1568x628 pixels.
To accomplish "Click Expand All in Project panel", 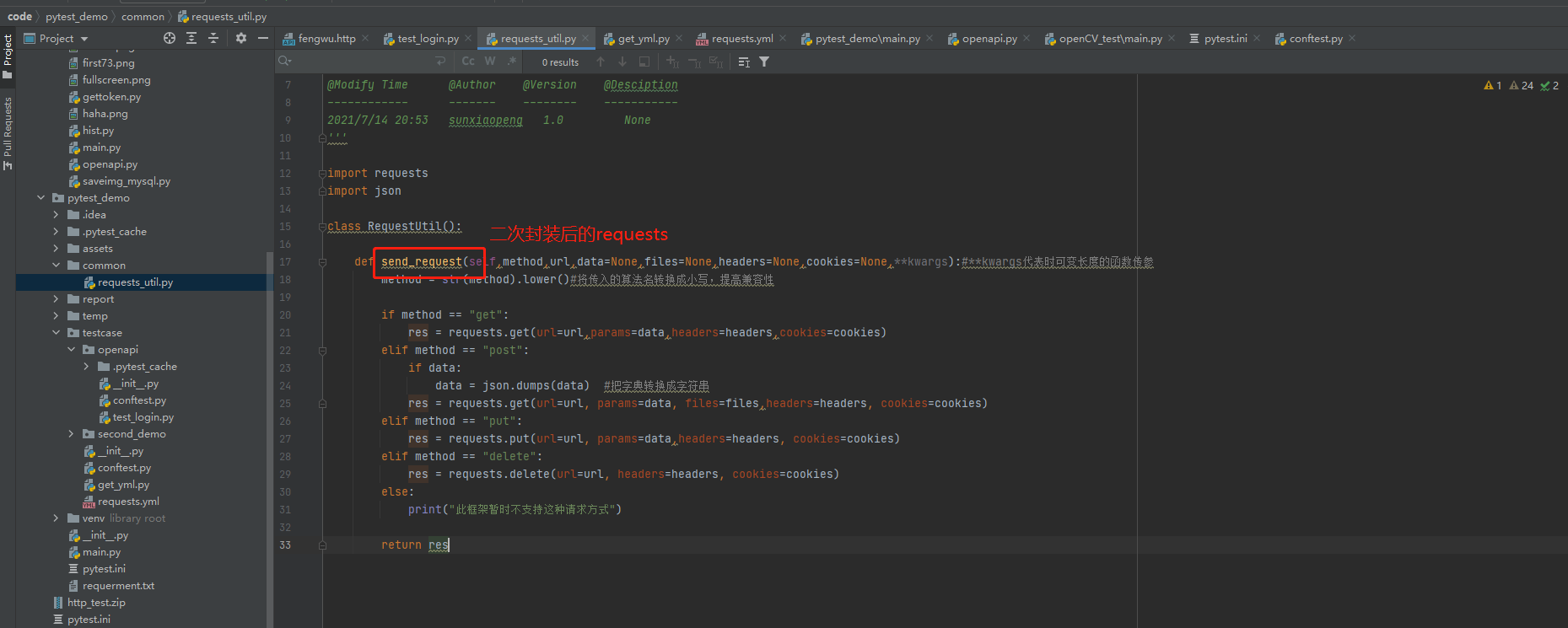I will (x=191, y=38).
